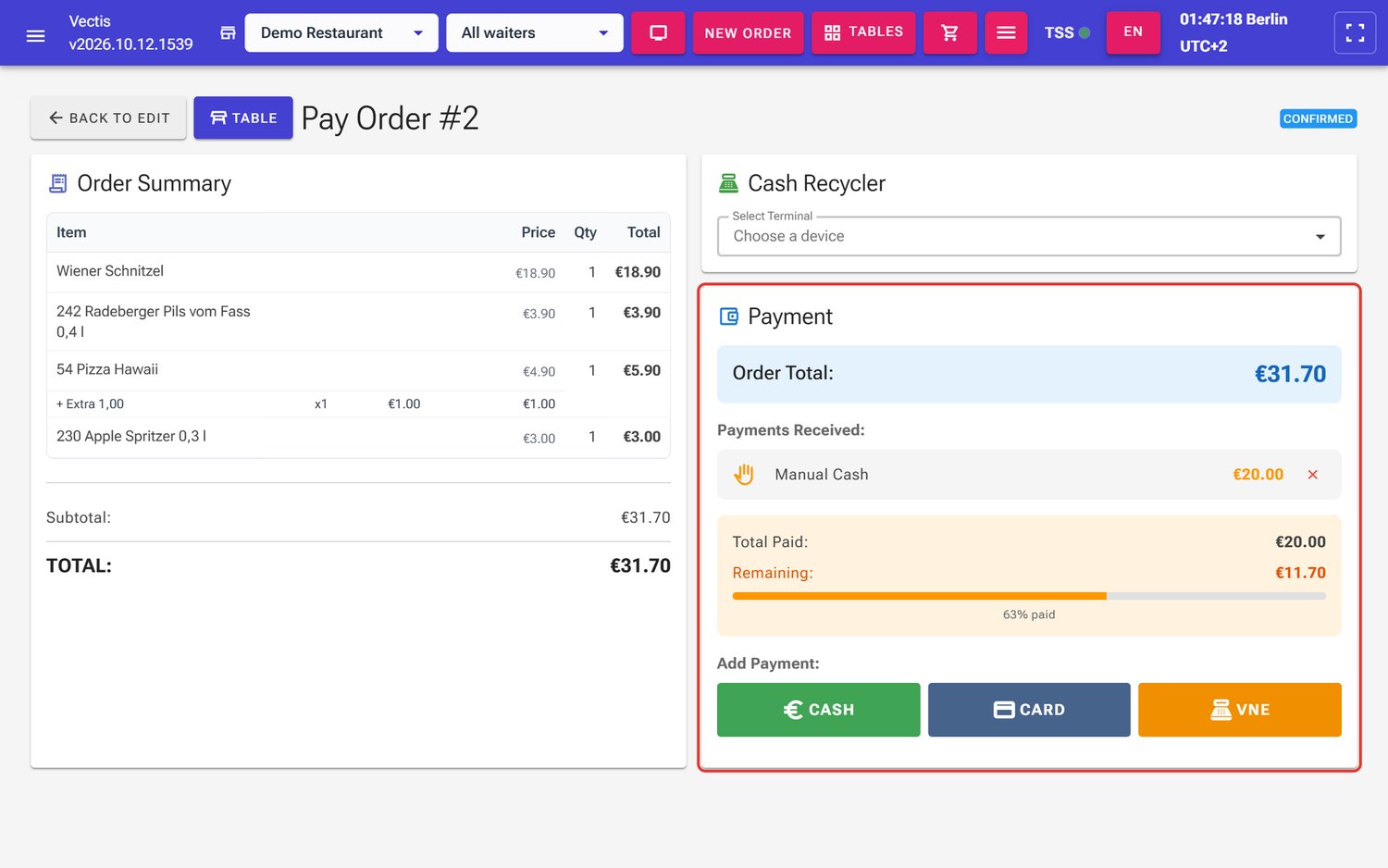Screen dimensions: 1388x868
Task: Enter fullscreen mode
Action: click(x=1355, y=33)
